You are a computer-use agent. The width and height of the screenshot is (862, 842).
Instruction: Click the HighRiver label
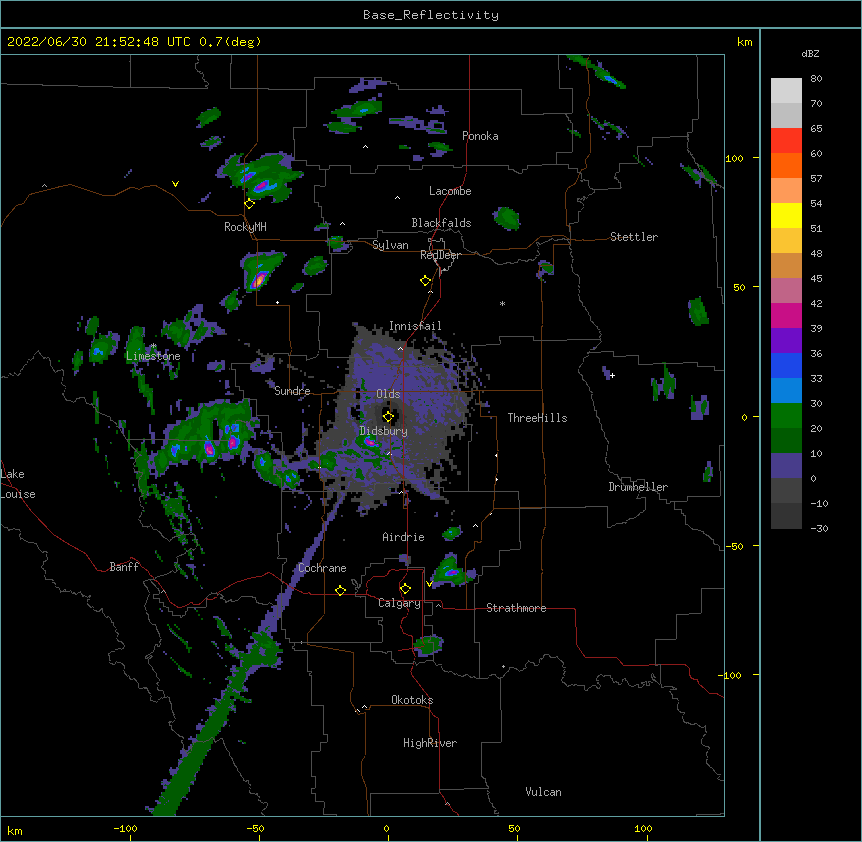[430, 743]
